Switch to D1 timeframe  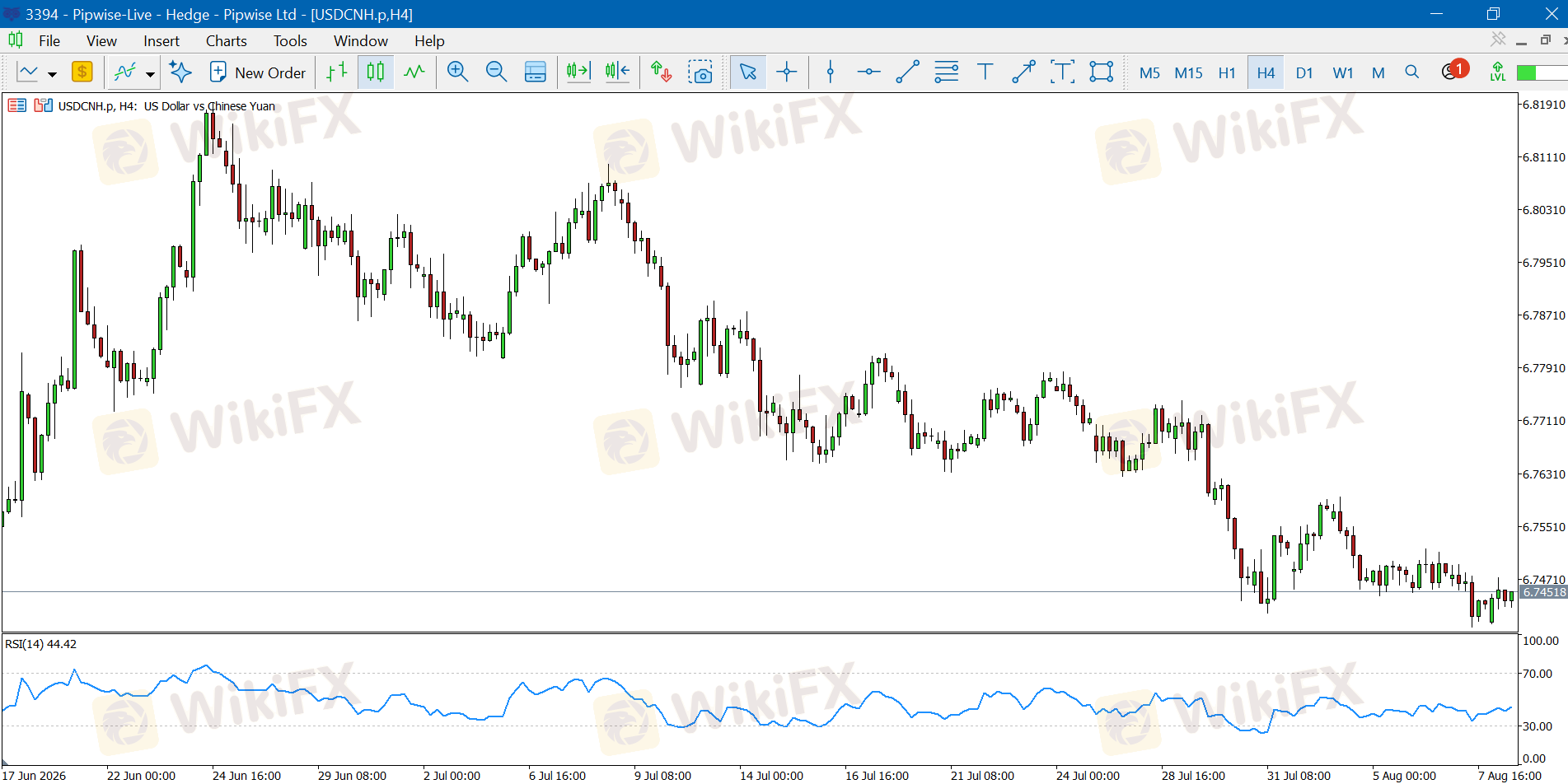[1304, 73]
